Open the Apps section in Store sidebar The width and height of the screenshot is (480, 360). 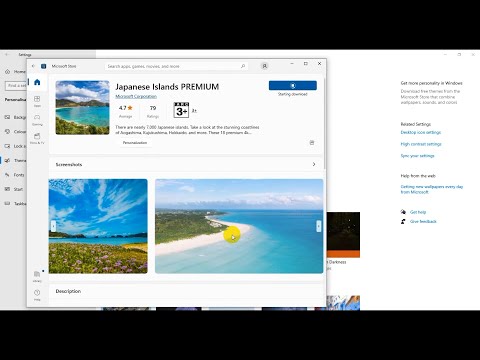pos(37,101)
